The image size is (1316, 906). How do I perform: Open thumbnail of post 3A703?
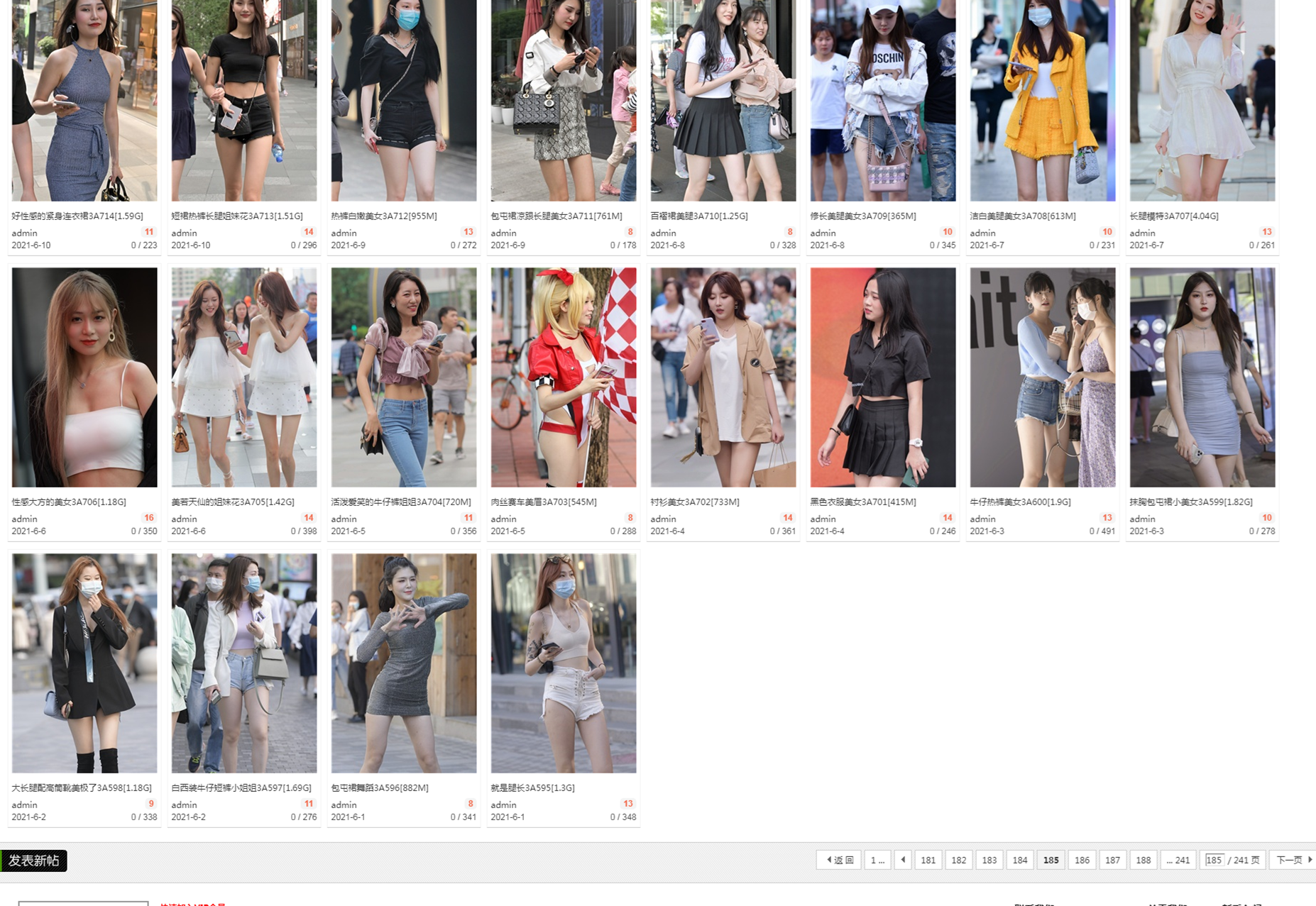pyautogui.click(x=564, y=377)
